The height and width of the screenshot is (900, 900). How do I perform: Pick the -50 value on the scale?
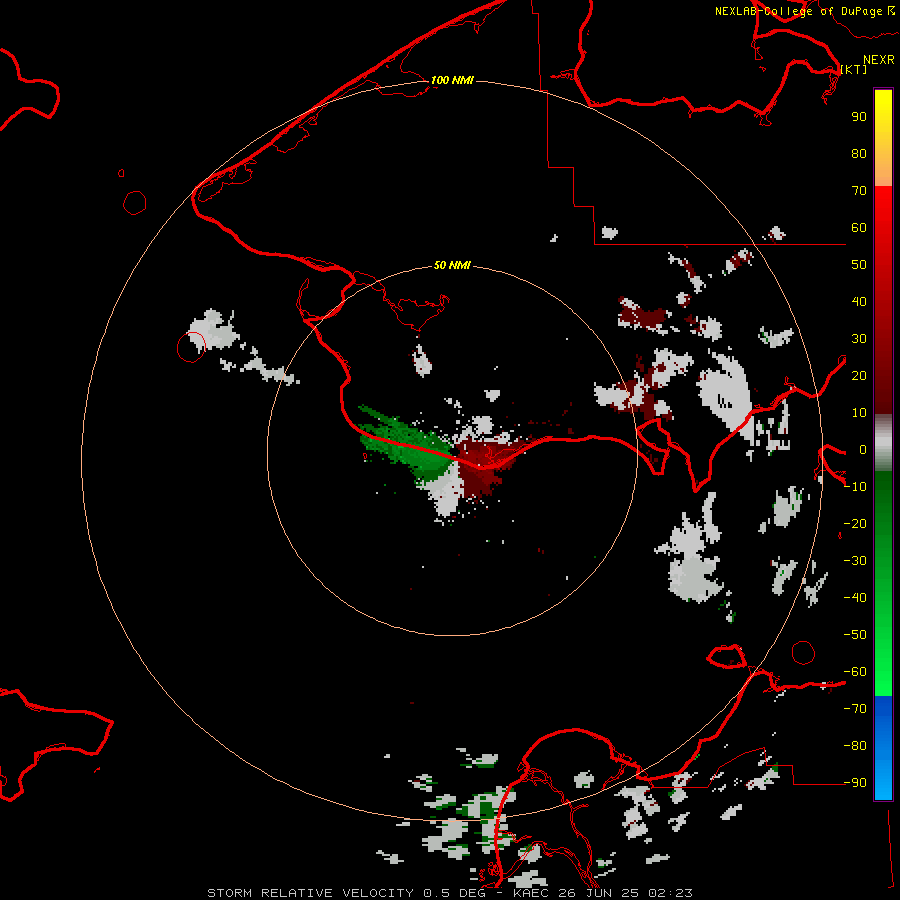tap(855, 635)
